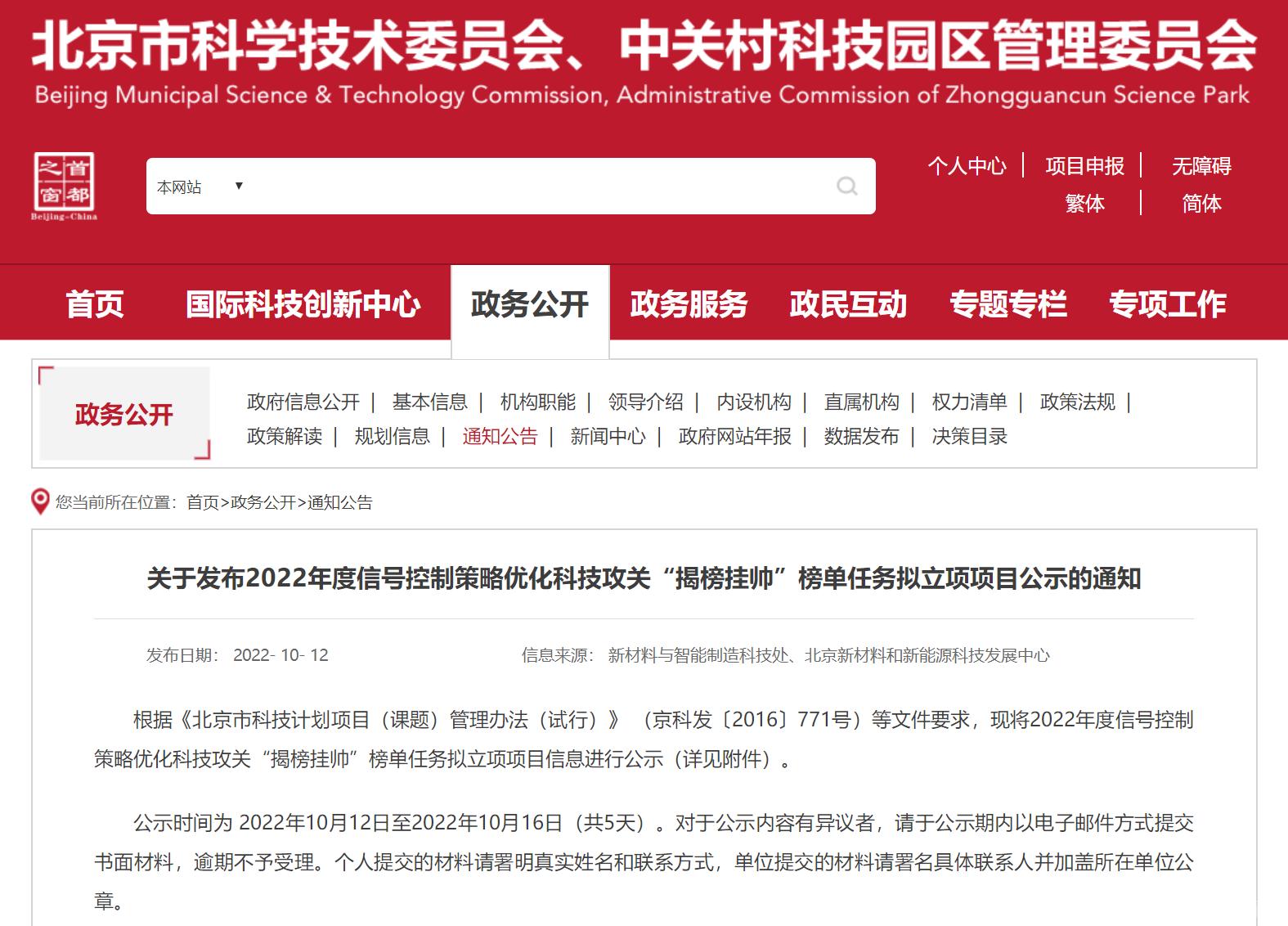This screenshot has width=1288, height=926.
Task: Go to 项目申报 project application
Action: coord(1084,166)
